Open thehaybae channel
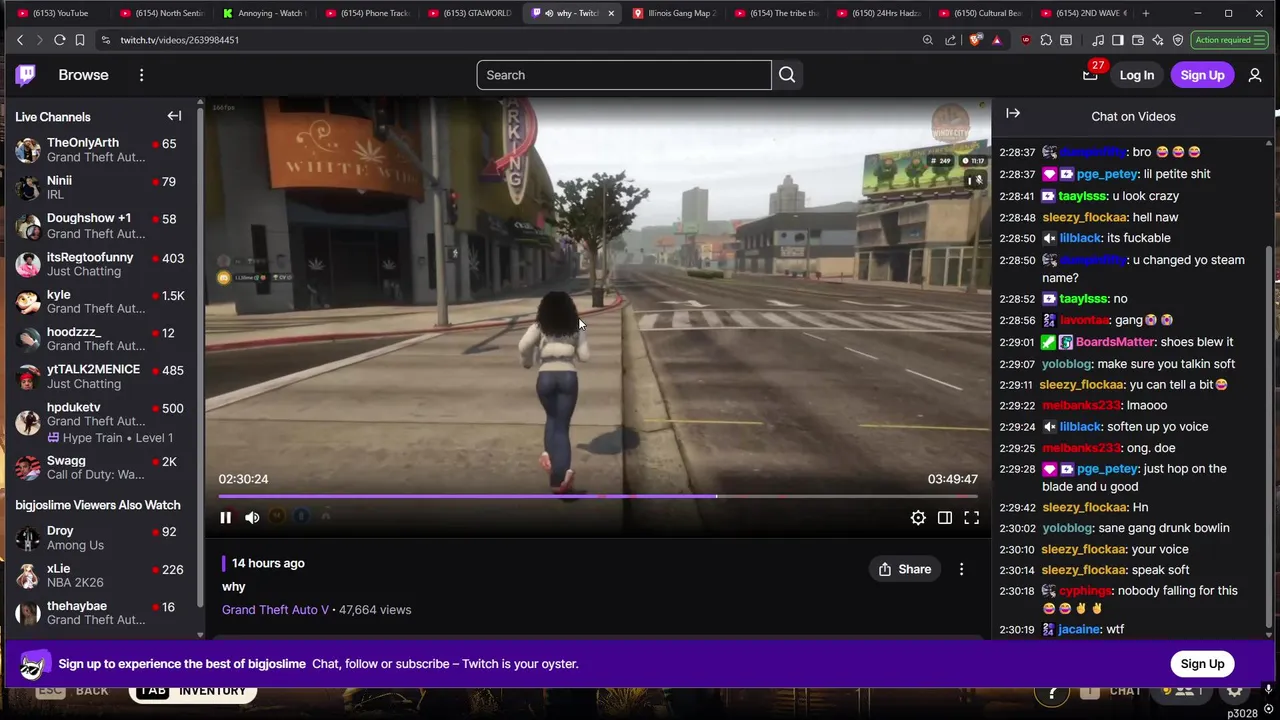The width and height of the screenshot is (1280, 720). [x=99, y=613]
